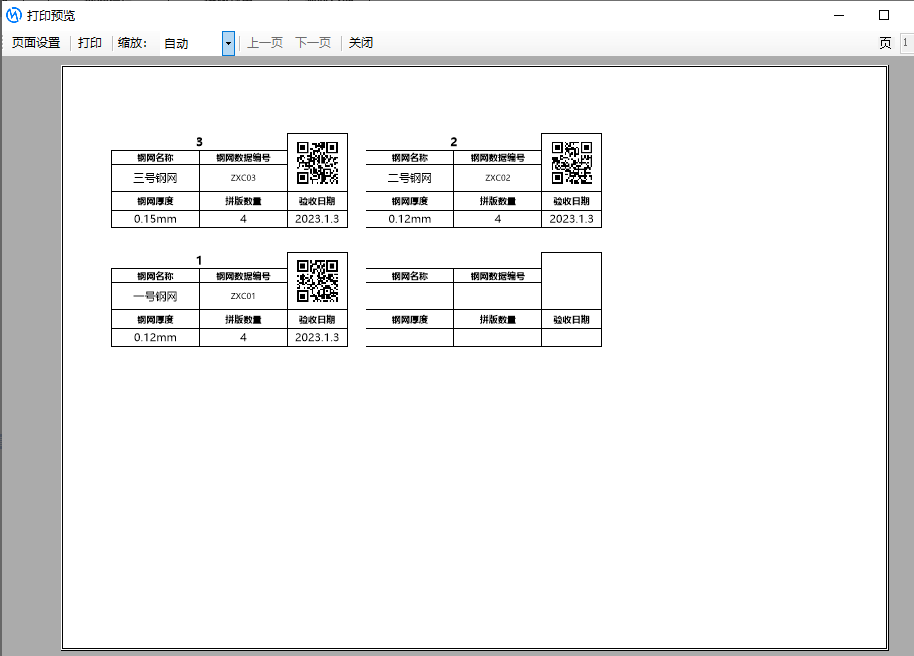The width and height of the screenshot is (914, 656).
Task: Click the page number input box
Action: click(905, 43)
